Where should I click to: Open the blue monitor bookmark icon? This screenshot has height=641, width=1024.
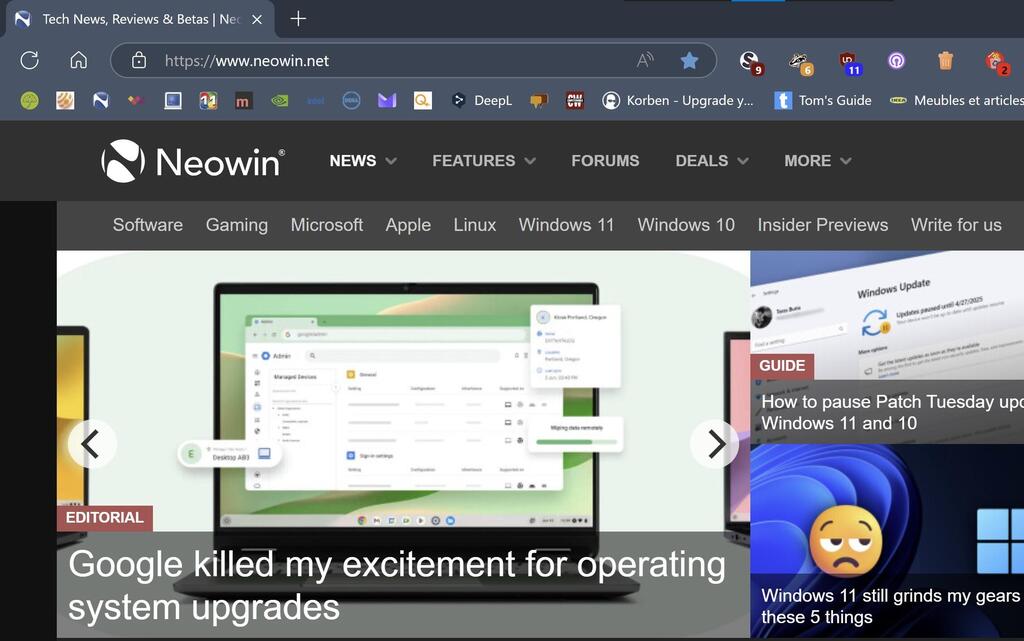point(172,101)
